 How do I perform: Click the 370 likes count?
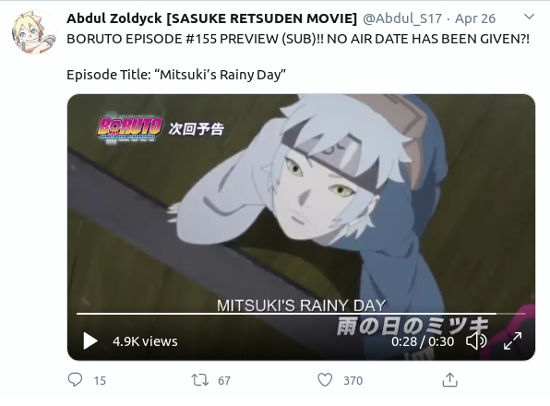click(353, 381)
